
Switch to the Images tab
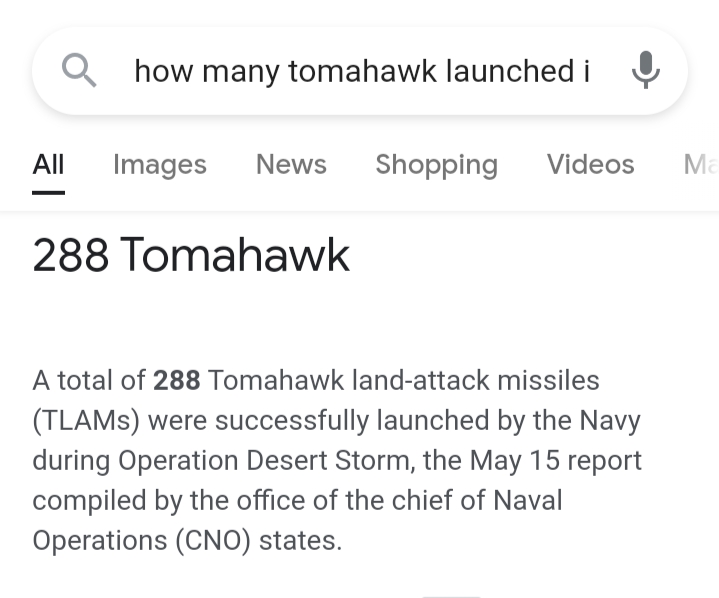pos(160,164)
